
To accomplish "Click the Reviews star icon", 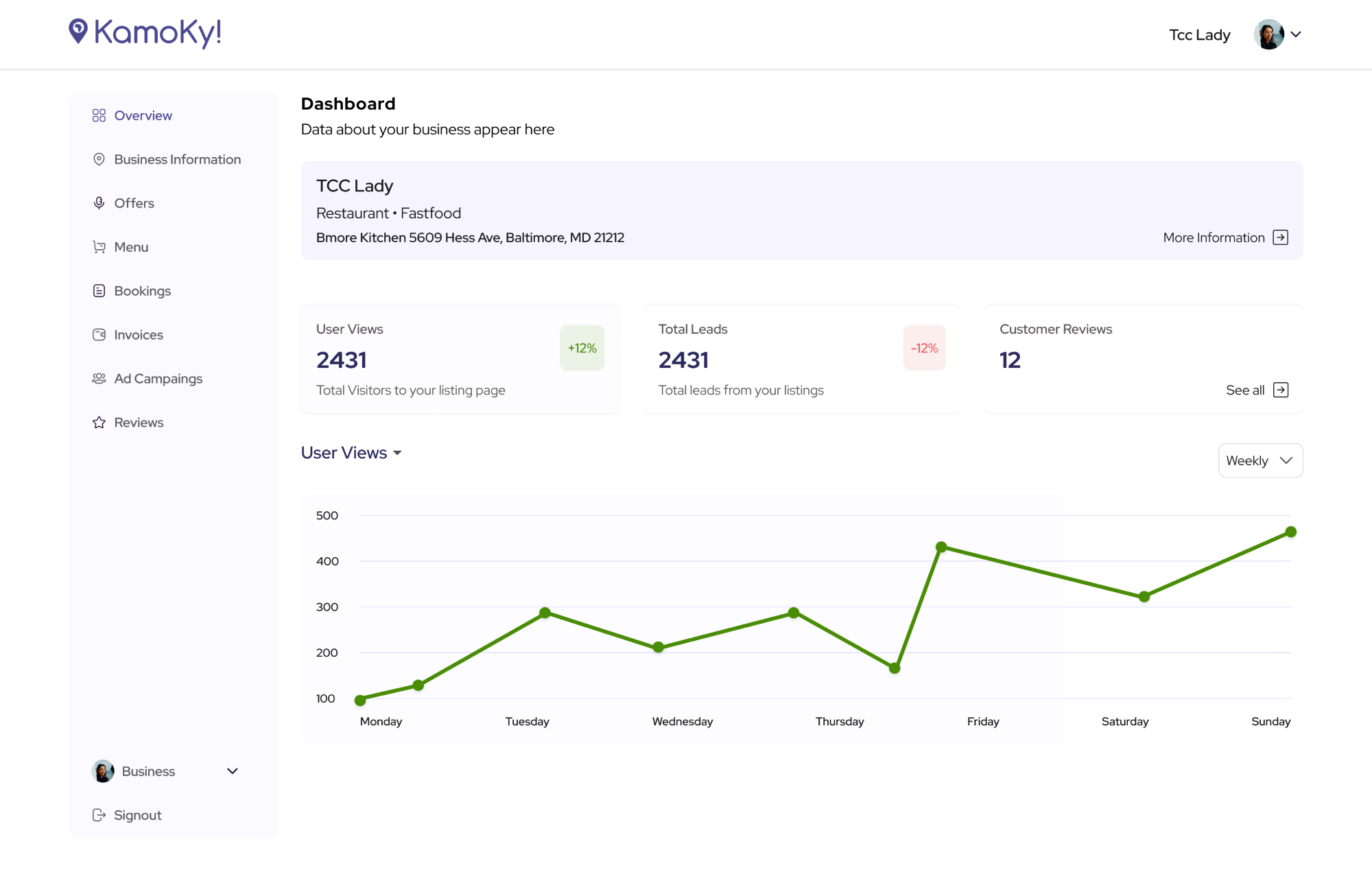I will pos(99,423).
